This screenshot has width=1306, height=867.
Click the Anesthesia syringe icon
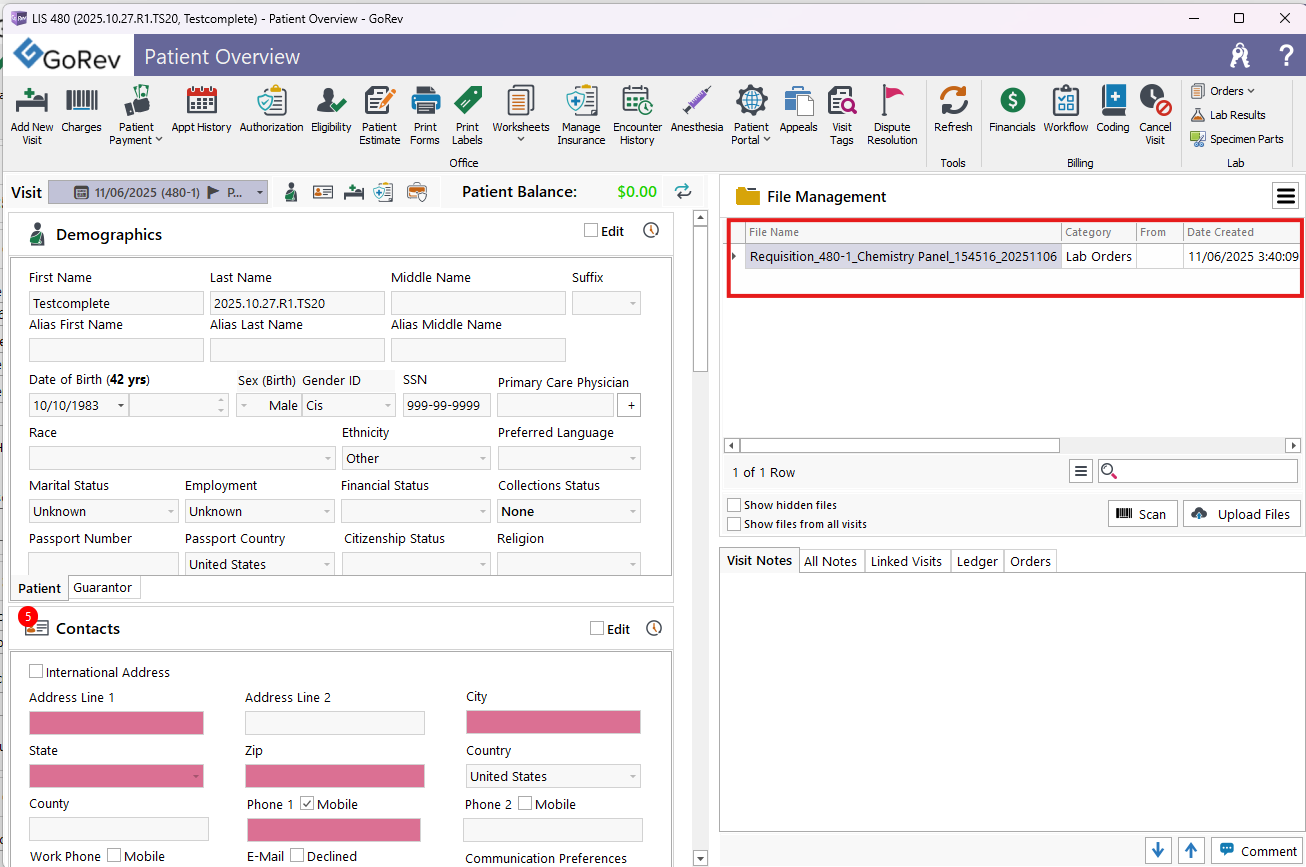696,101
